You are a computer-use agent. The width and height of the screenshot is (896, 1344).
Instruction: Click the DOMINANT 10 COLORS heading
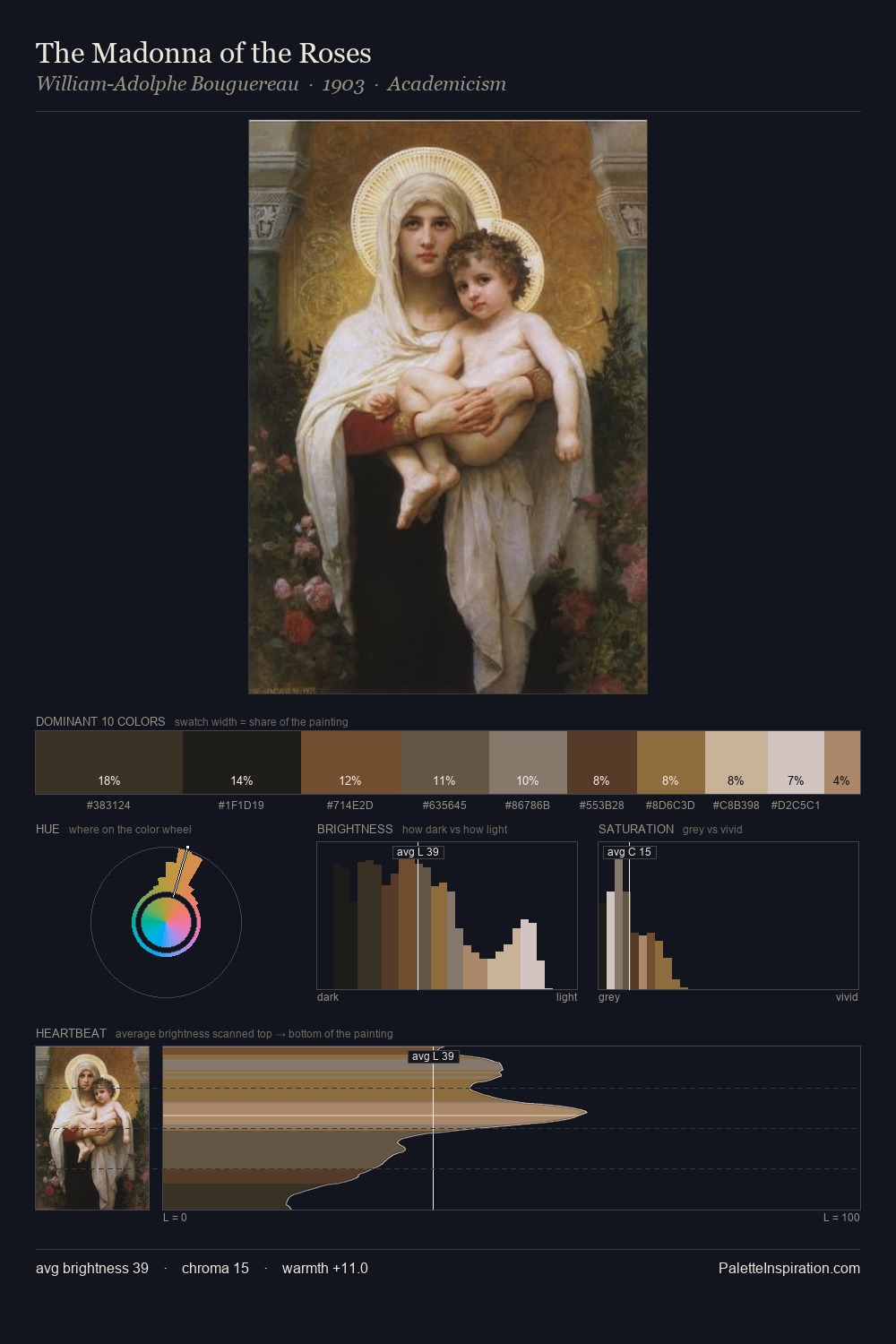tap(100, 721)
